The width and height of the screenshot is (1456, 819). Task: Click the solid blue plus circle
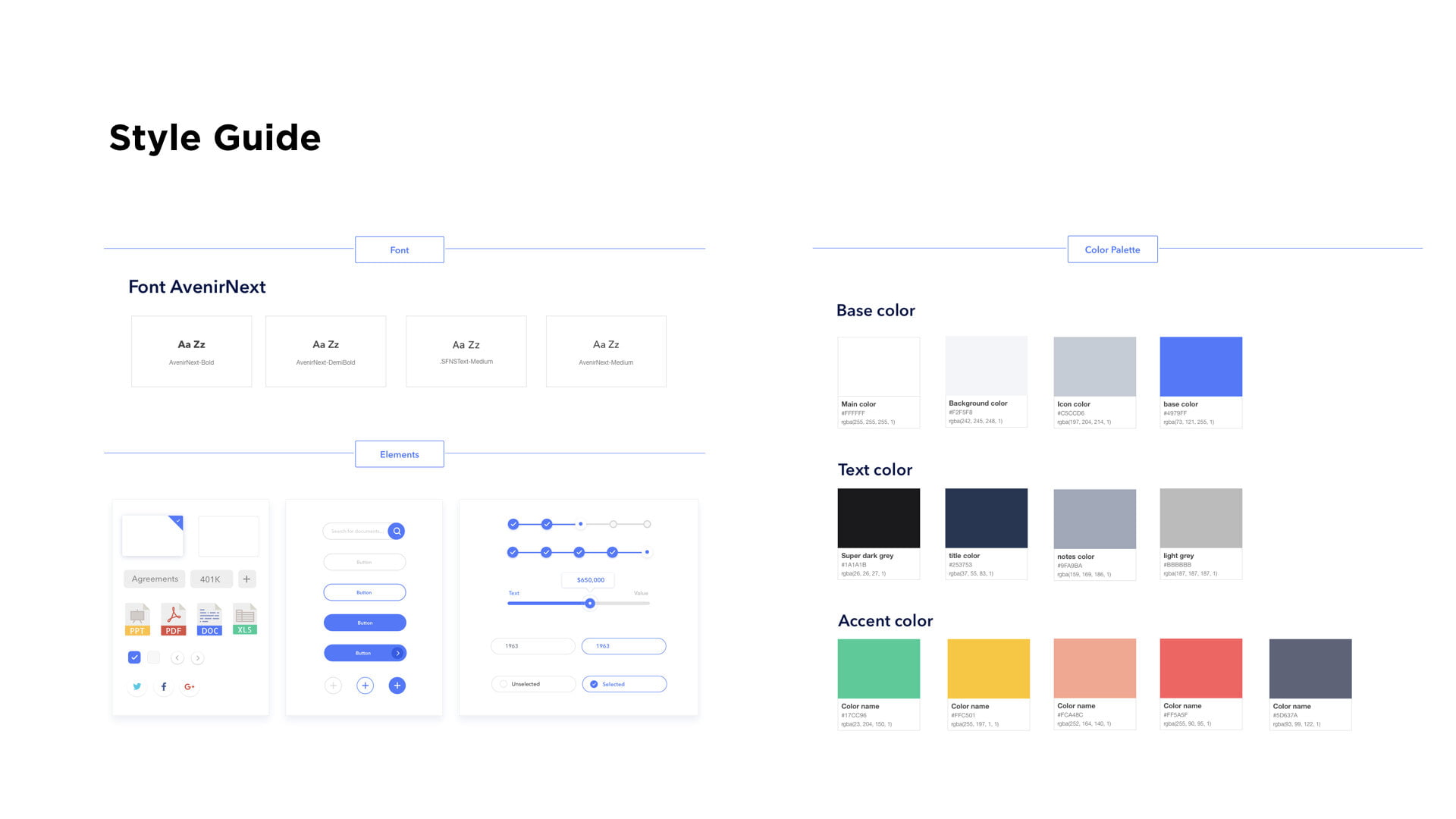tap(397, 686)
